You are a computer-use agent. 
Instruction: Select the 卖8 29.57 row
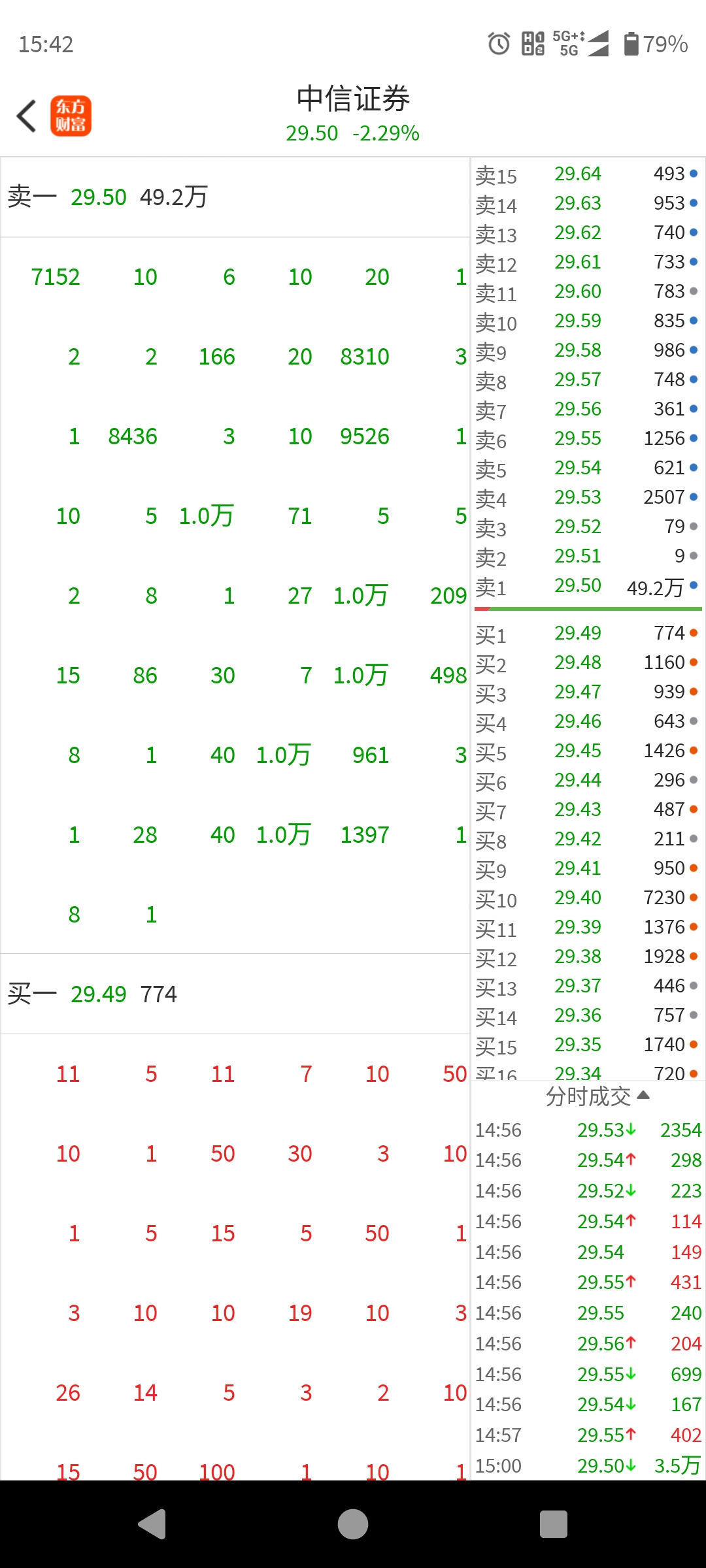click(x=587, y=380)
